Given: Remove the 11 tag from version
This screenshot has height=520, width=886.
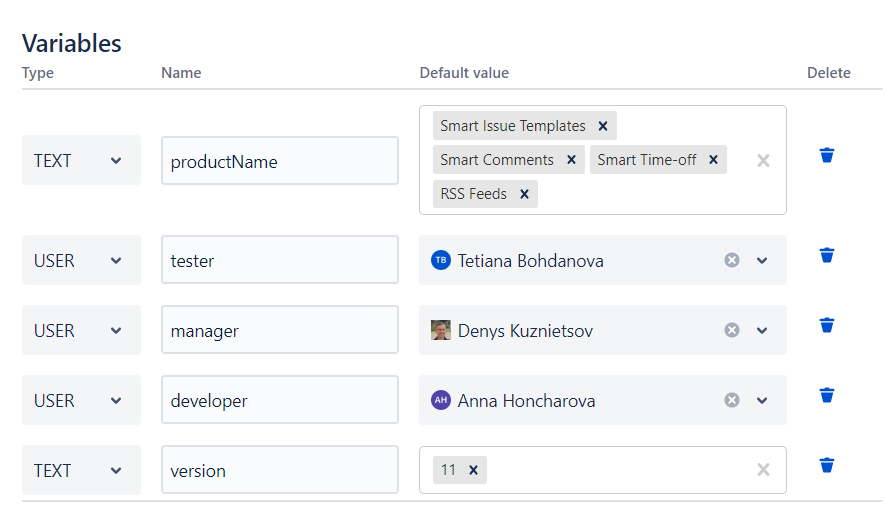Looking at the screenshot, I should click(473, 470).
